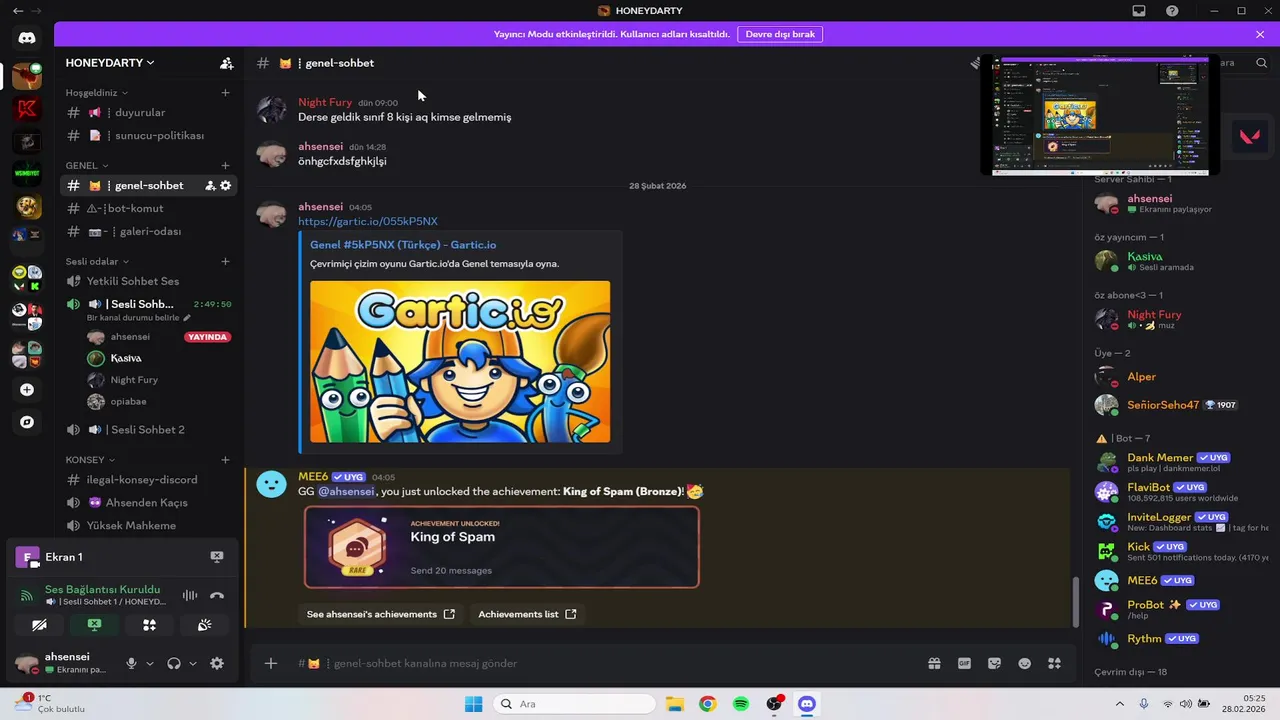The height and width of the screenshot is (720, 1280).
Task: Open input device options arrow beside microphone
Action: coord(150,663)
